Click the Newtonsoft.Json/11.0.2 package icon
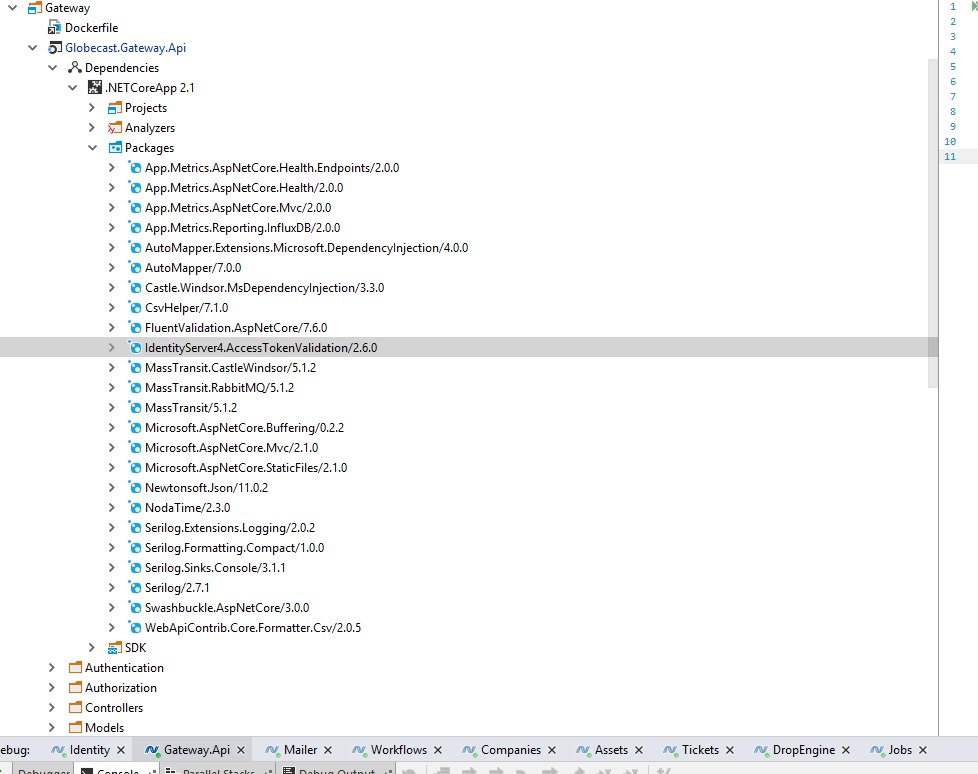The height and width of the screenshot is (774, 978). point(135,488)
